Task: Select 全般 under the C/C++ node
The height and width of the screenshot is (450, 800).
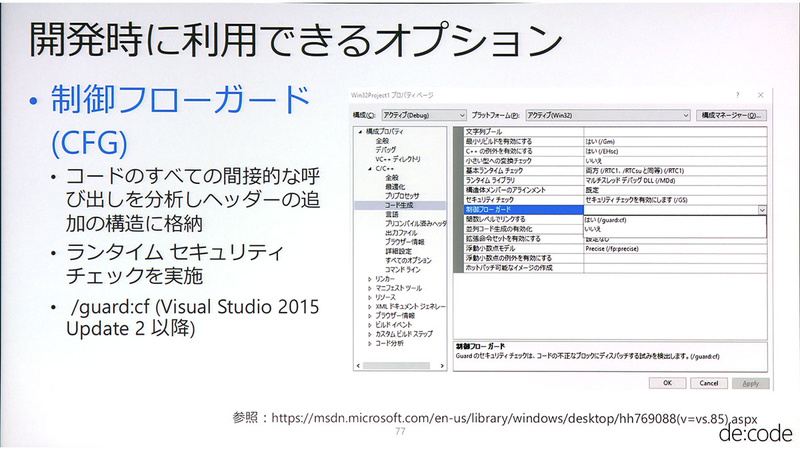Action: point(391,178)
